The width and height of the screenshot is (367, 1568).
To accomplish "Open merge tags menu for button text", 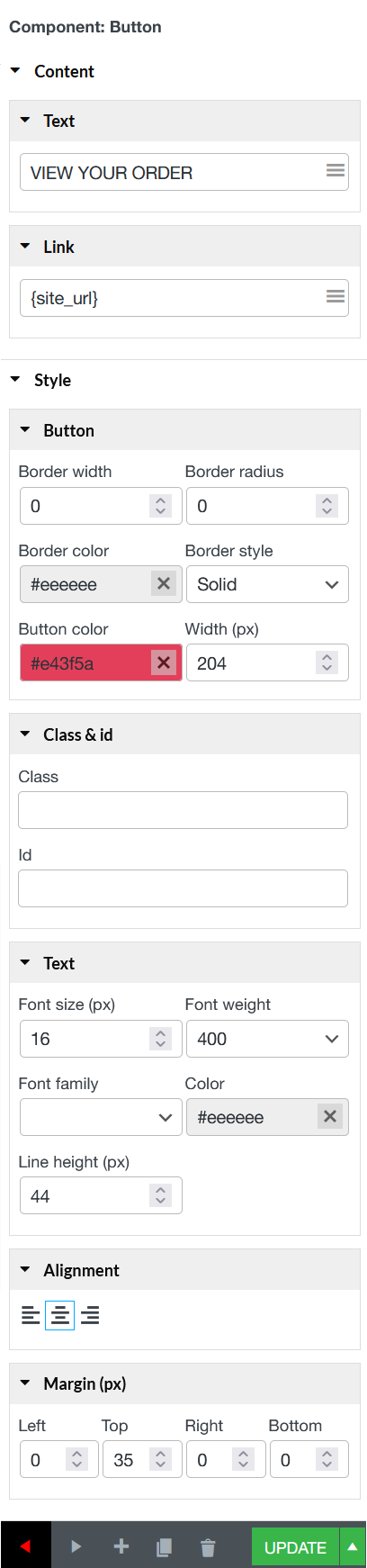I will (336, 171).
